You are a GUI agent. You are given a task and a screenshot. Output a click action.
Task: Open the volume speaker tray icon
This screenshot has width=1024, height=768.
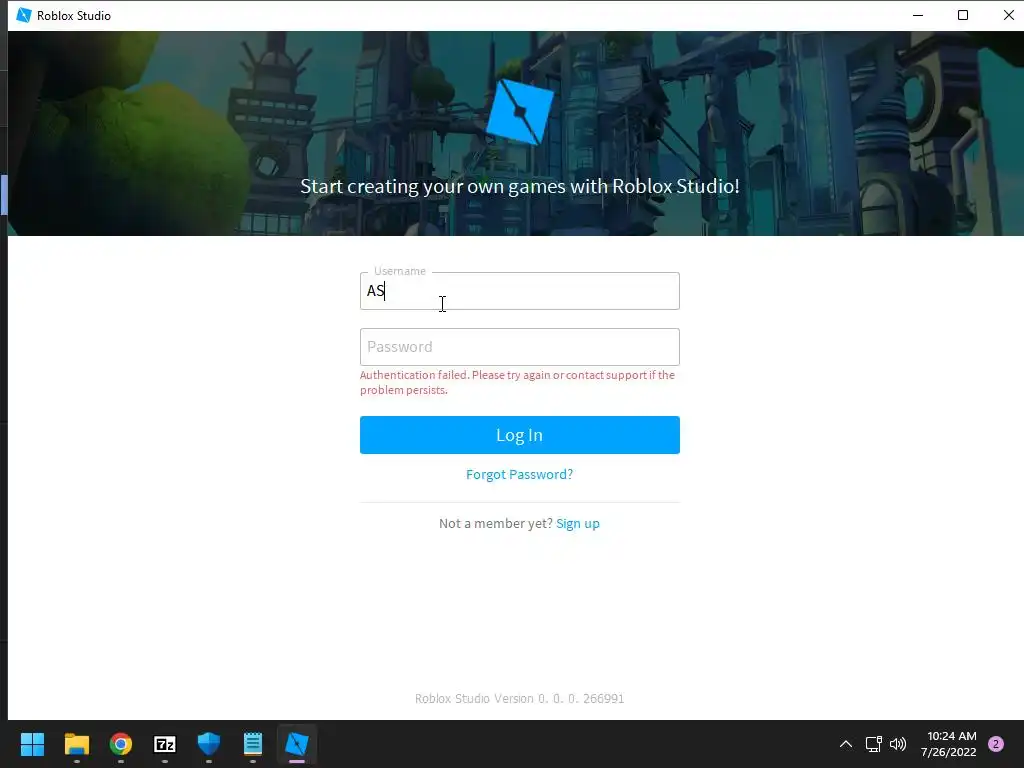pyautogui.click(x=898, y=744)
